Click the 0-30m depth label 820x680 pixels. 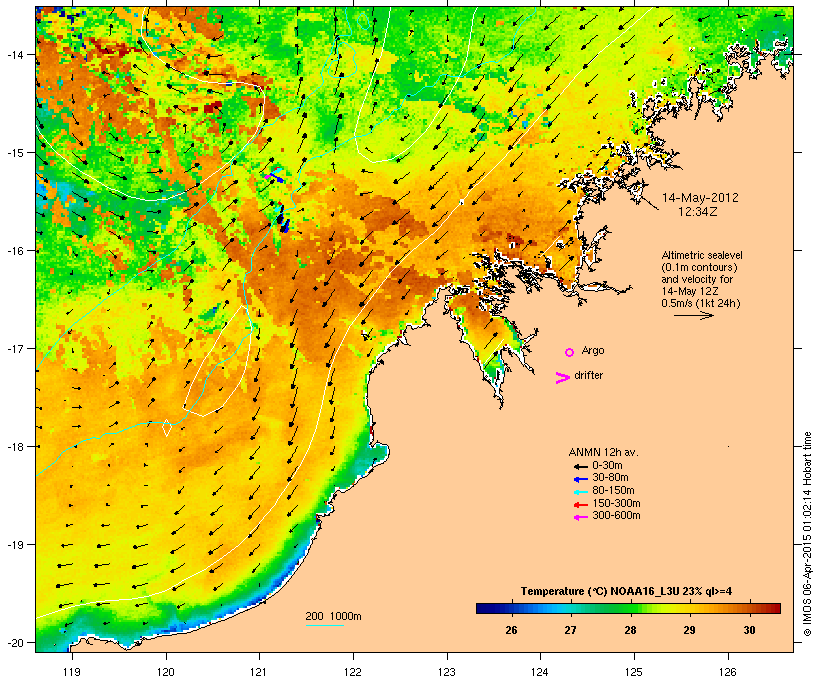coord(607,465)
